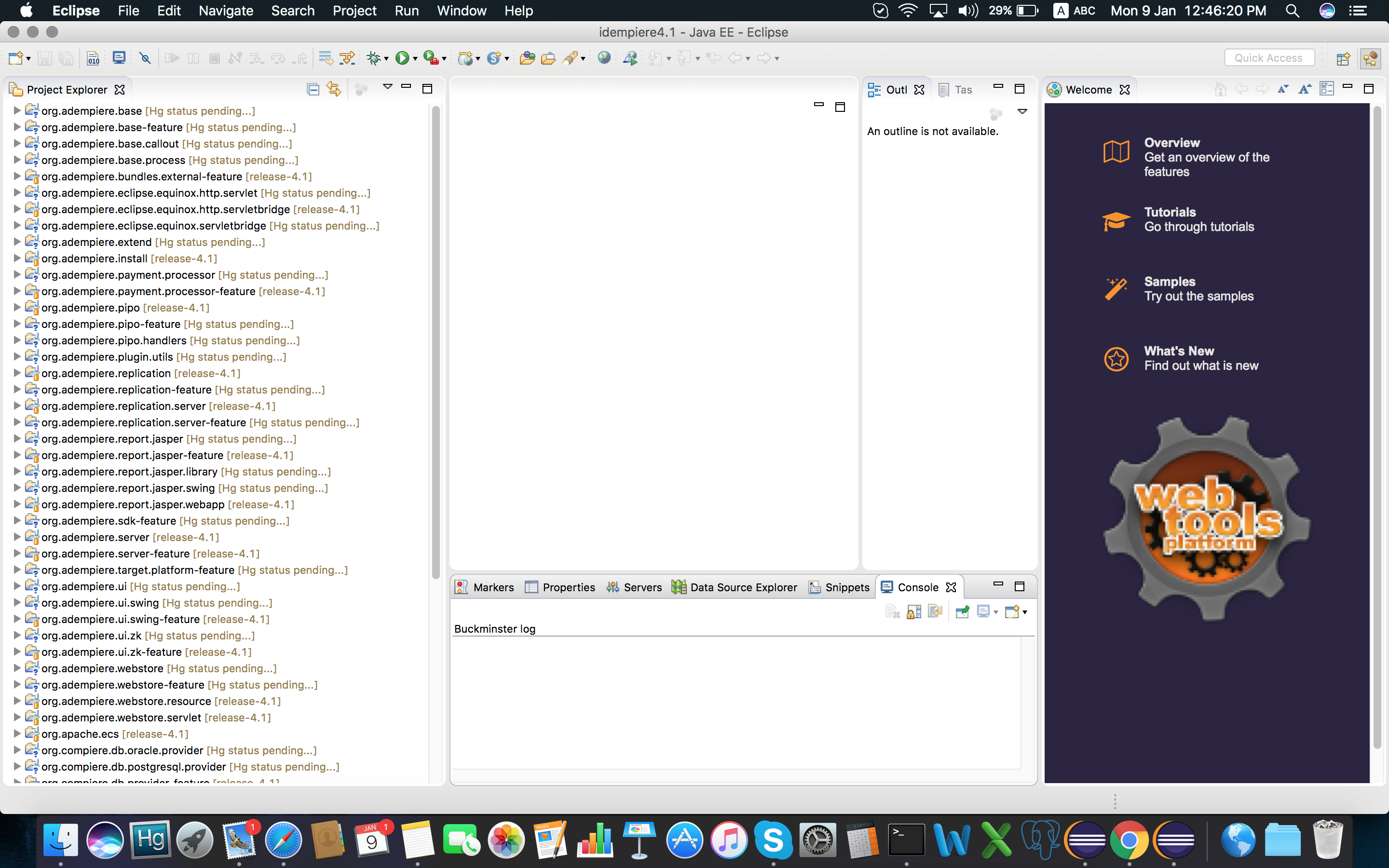1389x868 pixels.
Task: Click the Debug bug icon
Action: (x=374, y=58)
